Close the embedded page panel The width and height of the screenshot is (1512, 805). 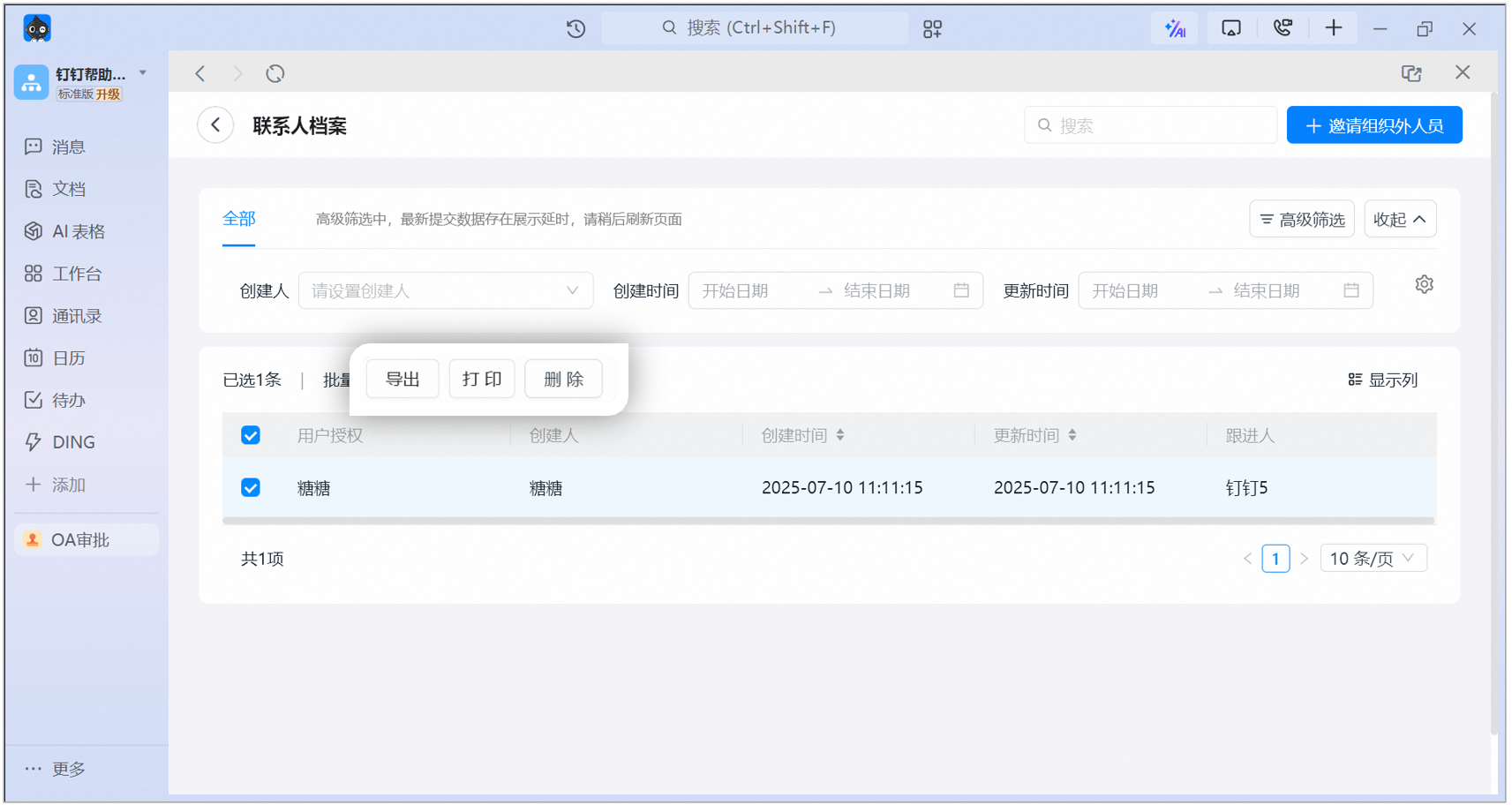1463,72
